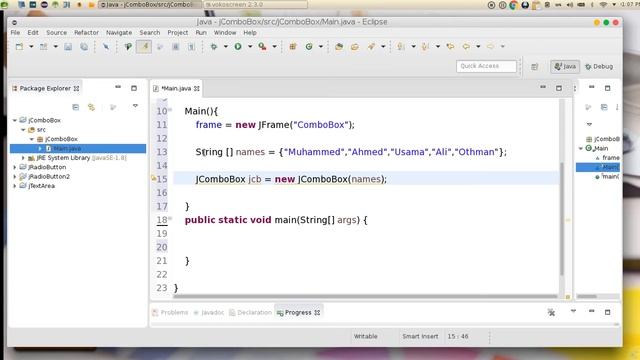Screen dimensions: 640x360
Task: Click the Next Annotation toolbar icon
Action: [x=401, y=47]
